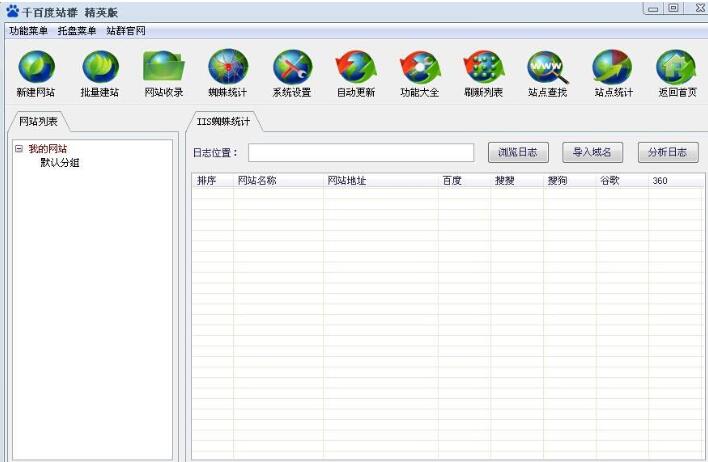The width and height of the screenshot is (708, 462).
Task: Click the 自动更新 arrows icon
Action: [x=356, y=67]
